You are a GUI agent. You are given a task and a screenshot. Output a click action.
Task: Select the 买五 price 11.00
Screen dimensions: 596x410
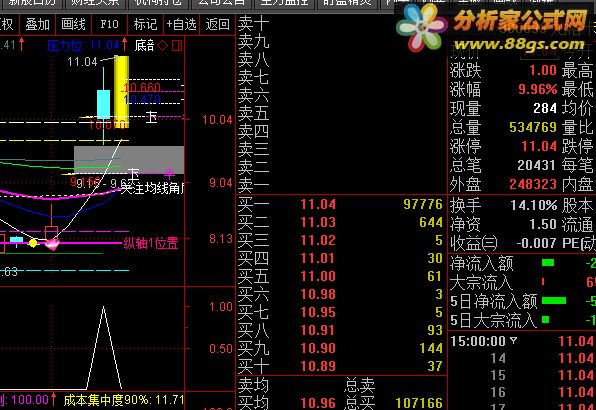click(x=318, y=276)
